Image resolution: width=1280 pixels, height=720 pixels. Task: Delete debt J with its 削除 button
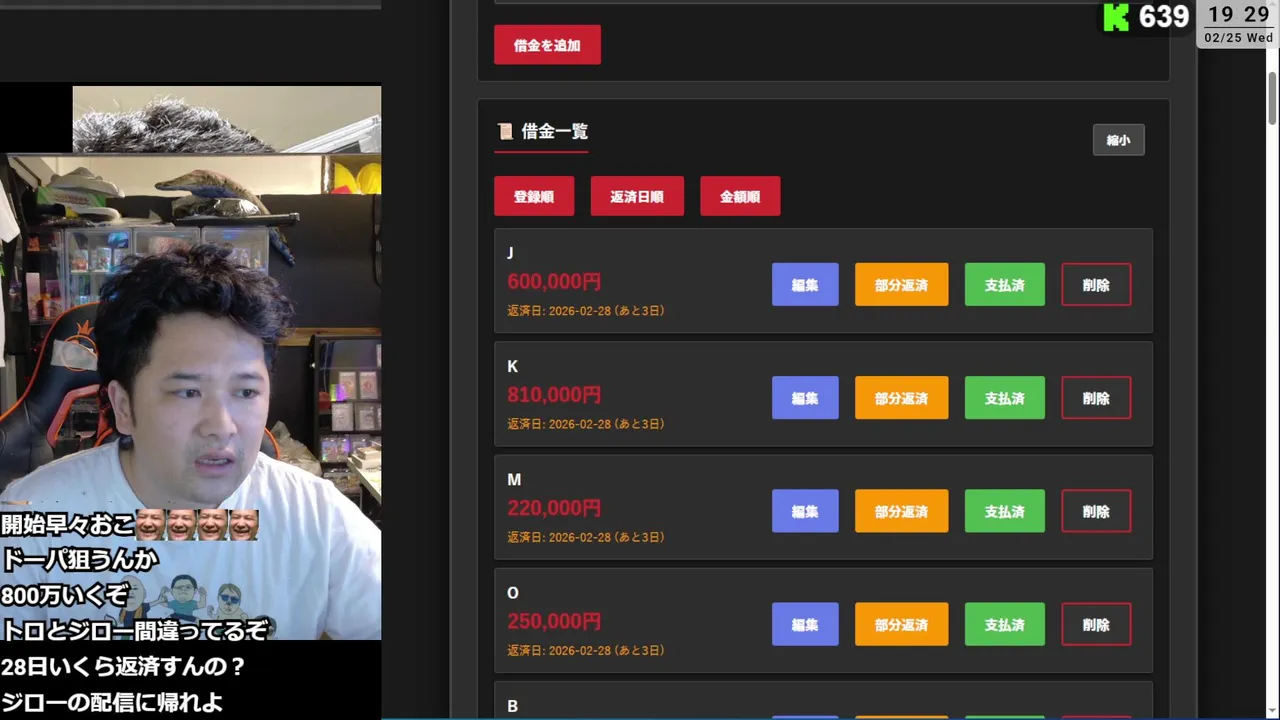tap(1096, 285)
